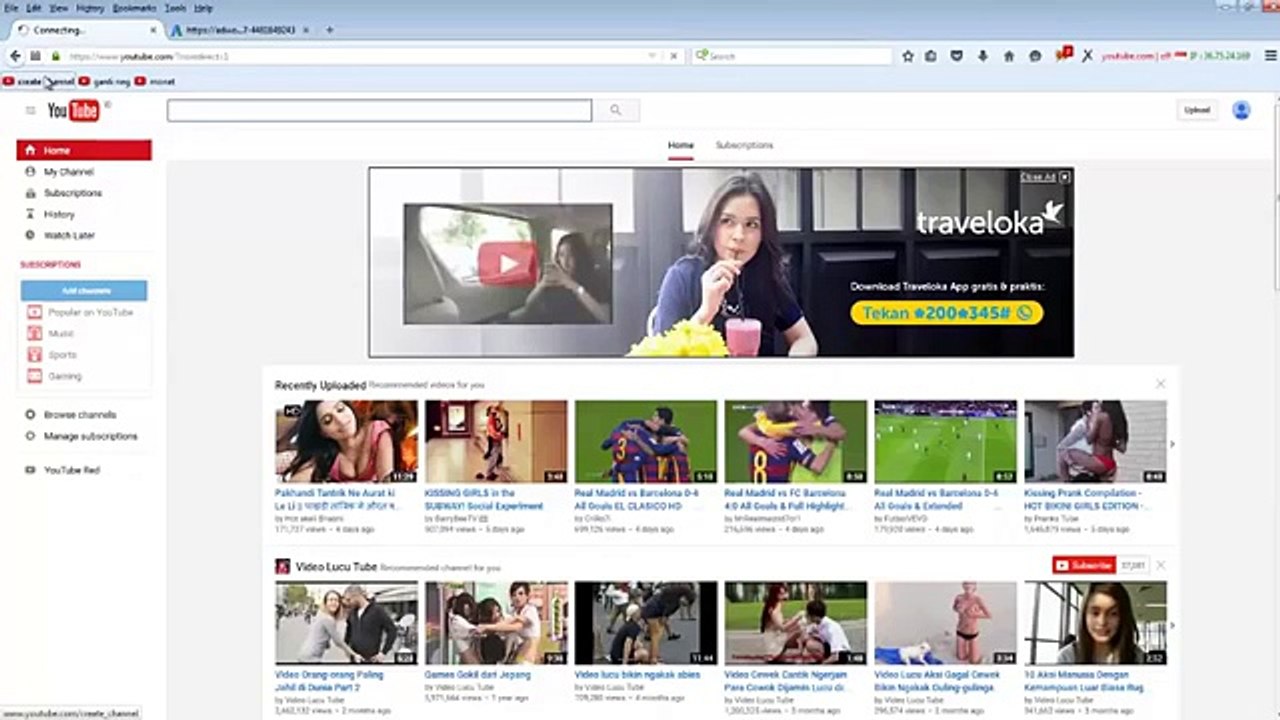Subscribe to Video Lucu Tube

[x=1084, y=565]
